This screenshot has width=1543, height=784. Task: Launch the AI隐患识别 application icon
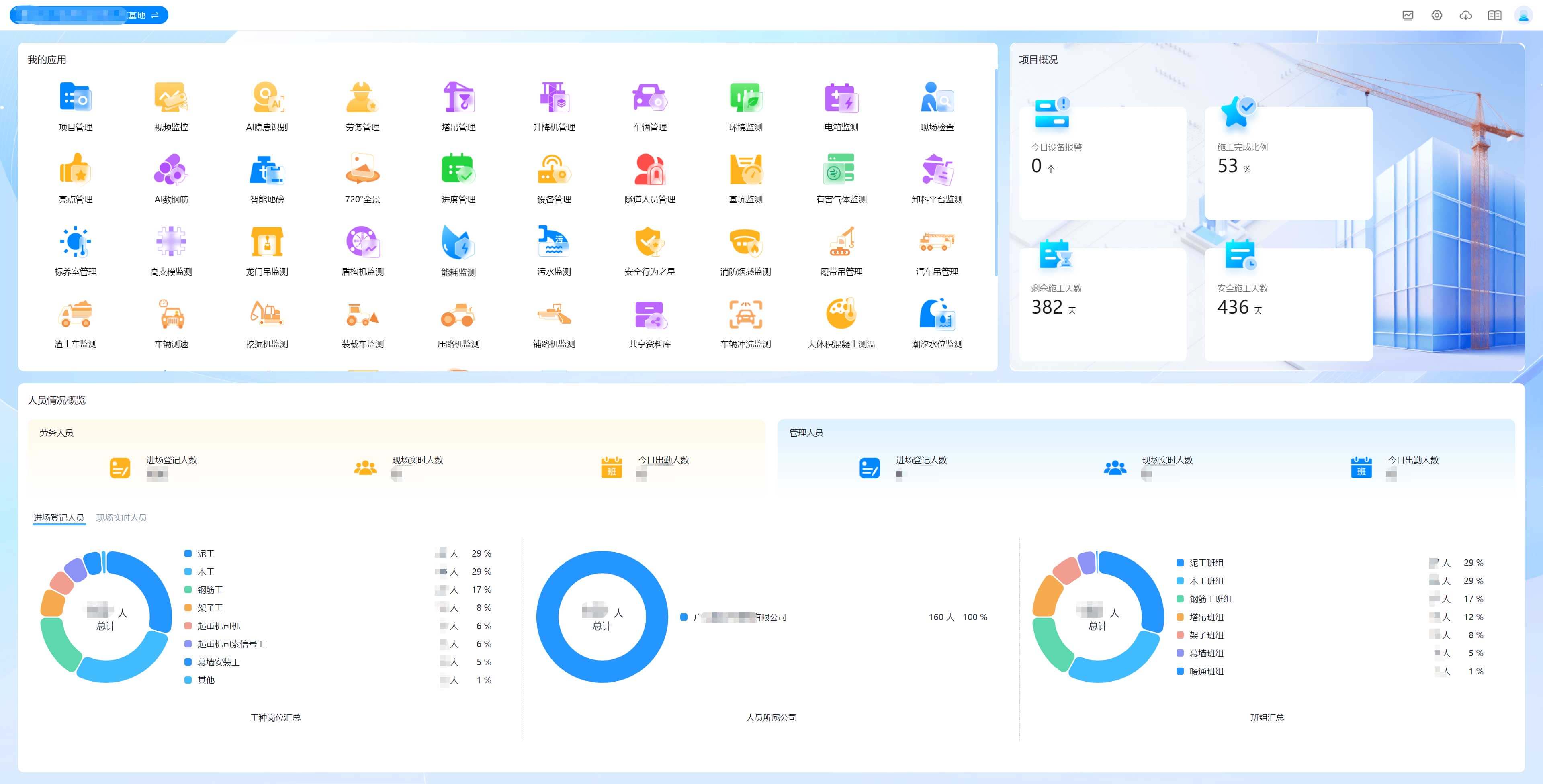coord(267,98)
